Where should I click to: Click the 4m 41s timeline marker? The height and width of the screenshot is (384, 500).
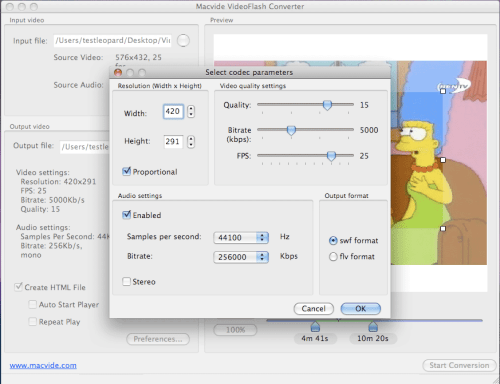(x=315, y=327)
